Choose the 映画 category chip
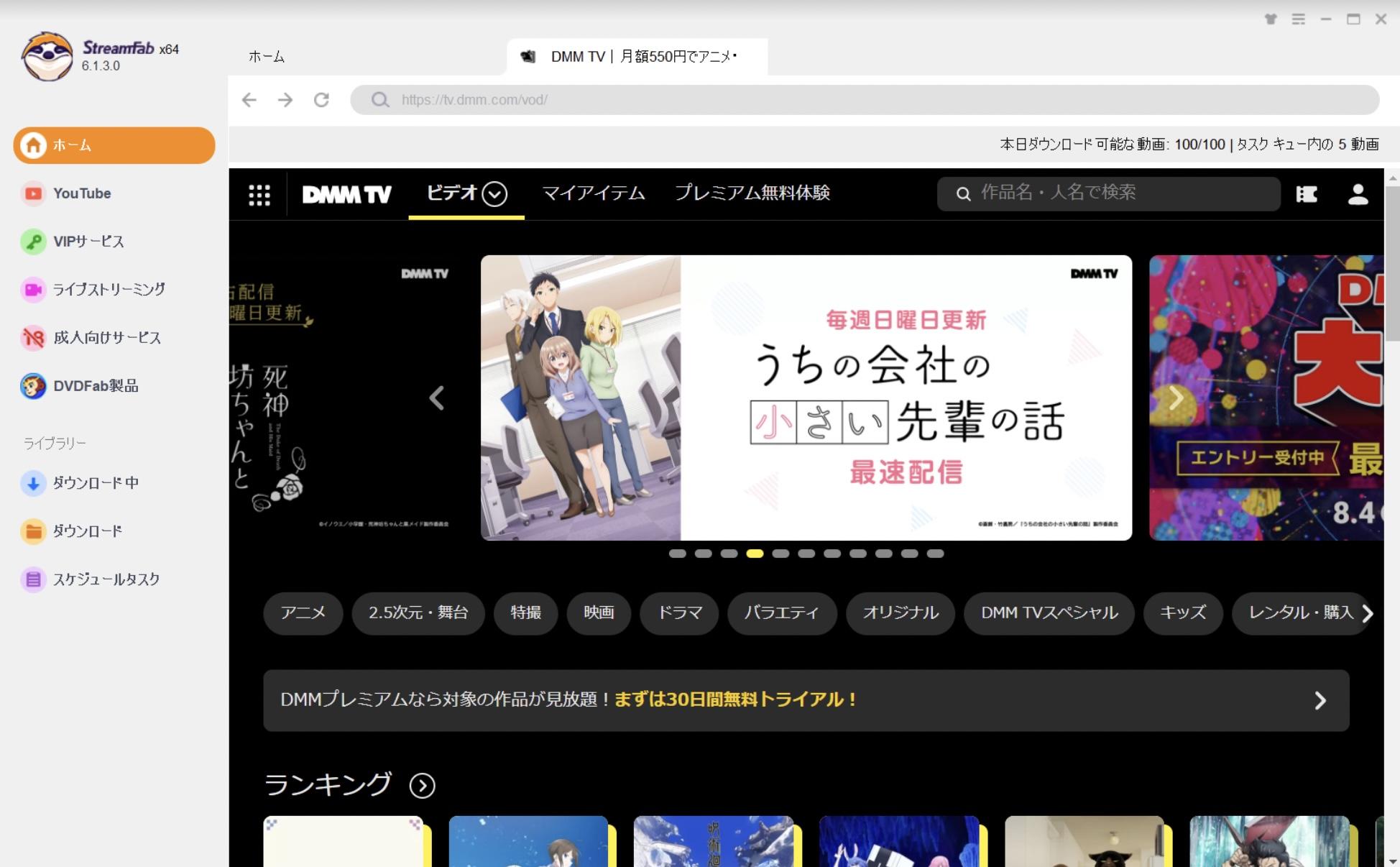Viewport: 1400px width, 867px height. tap(599, 613)
